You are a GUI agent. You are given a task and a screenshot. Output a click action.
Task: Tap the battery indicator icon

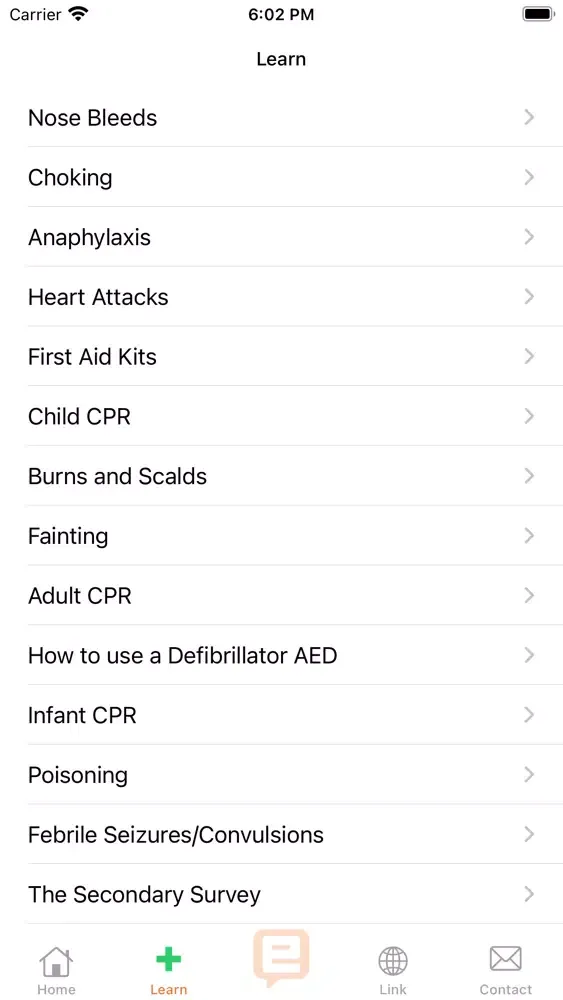[539, 14]
